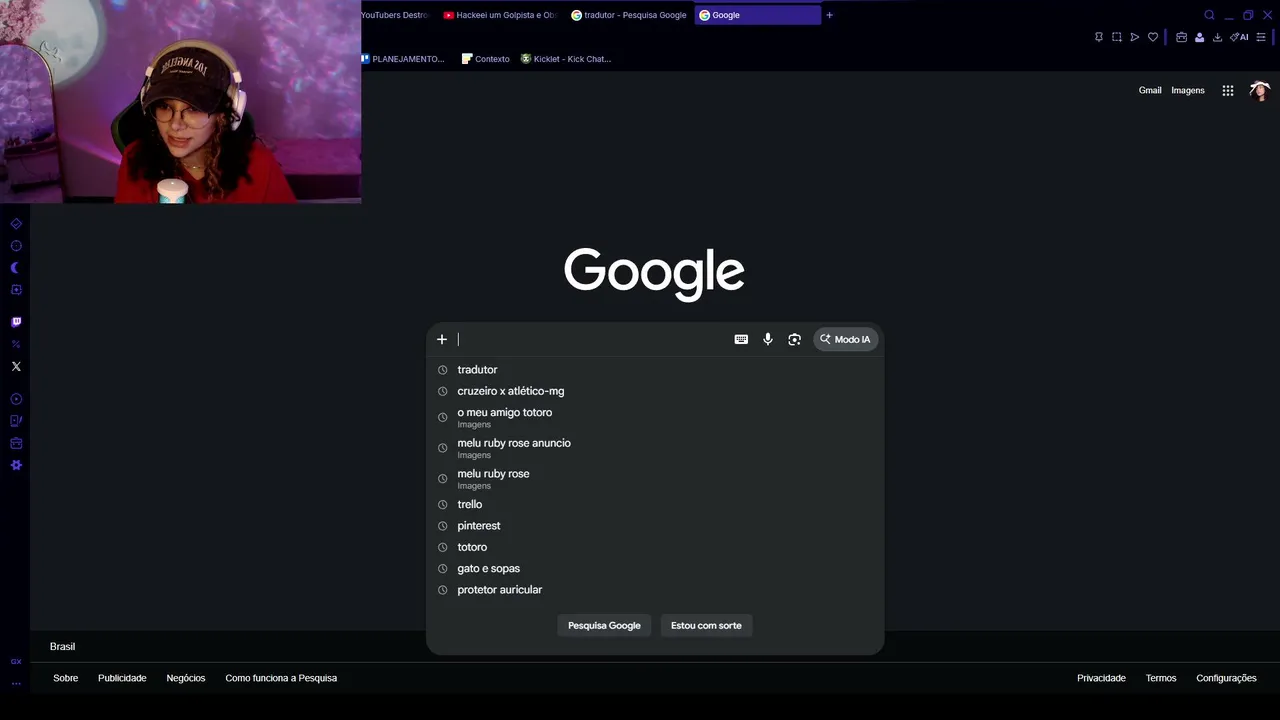This screenshot has width=1280, height=720.
Task: Click the GX logo in the sidebar
Action: coord(16,661)
